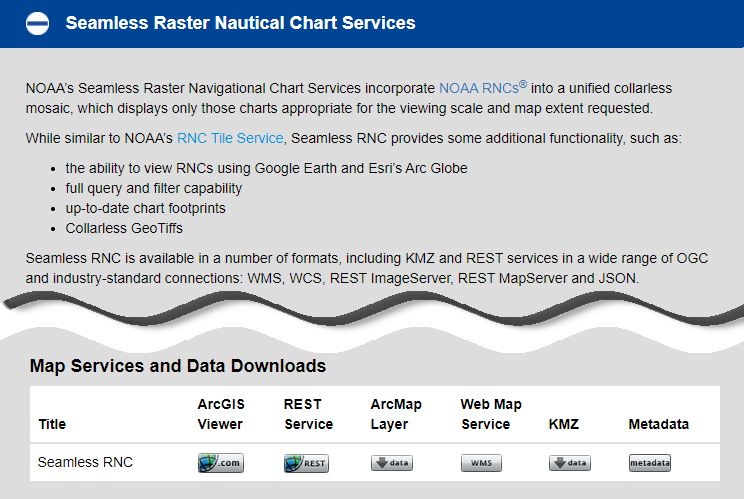Click the Seamless Raster Nautical Chart Services title

click(241, 23)
